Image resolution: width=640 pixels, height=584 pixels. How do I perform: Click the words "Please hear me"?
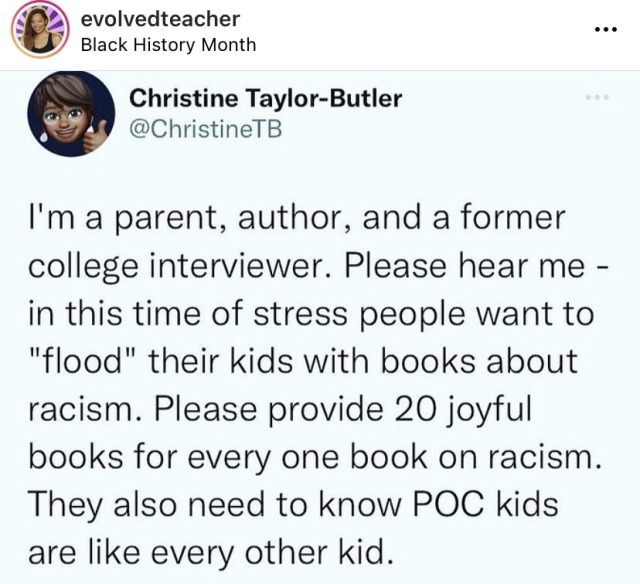pos(464,266)
